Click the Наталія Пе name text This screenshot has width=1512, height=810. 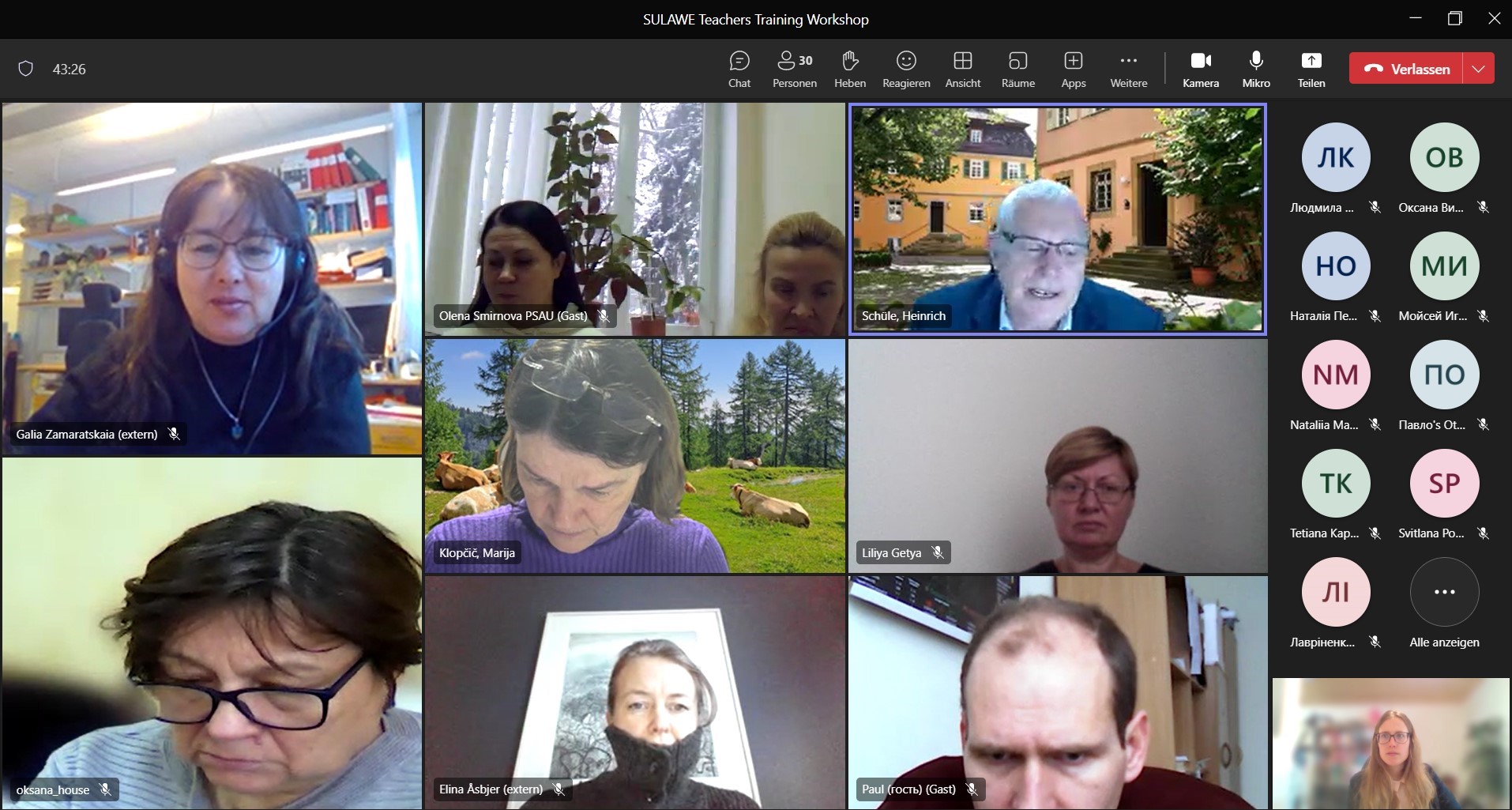tap(1323, 315)
